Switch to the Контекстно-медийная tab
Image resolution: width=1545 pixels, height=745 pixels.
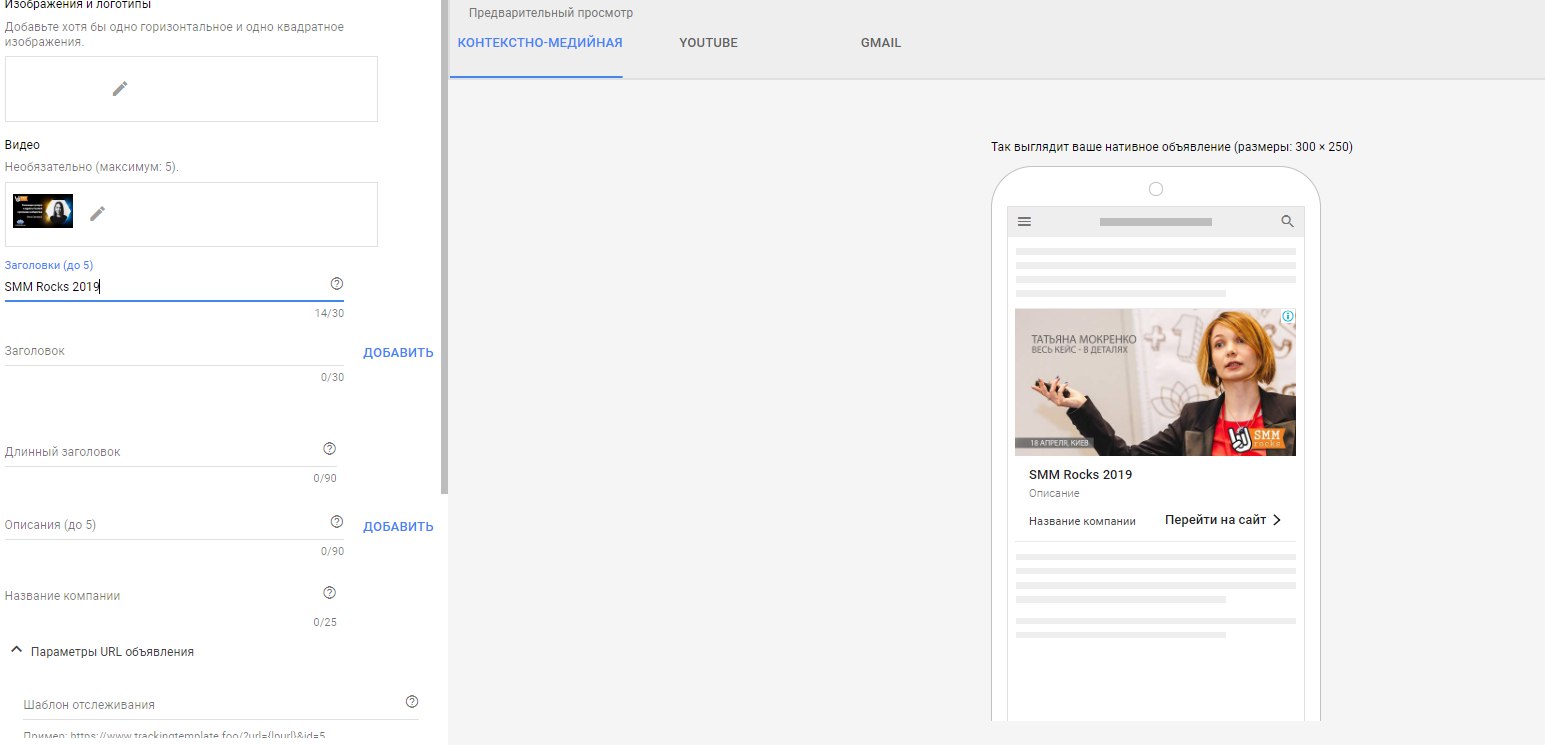(540, 43)
